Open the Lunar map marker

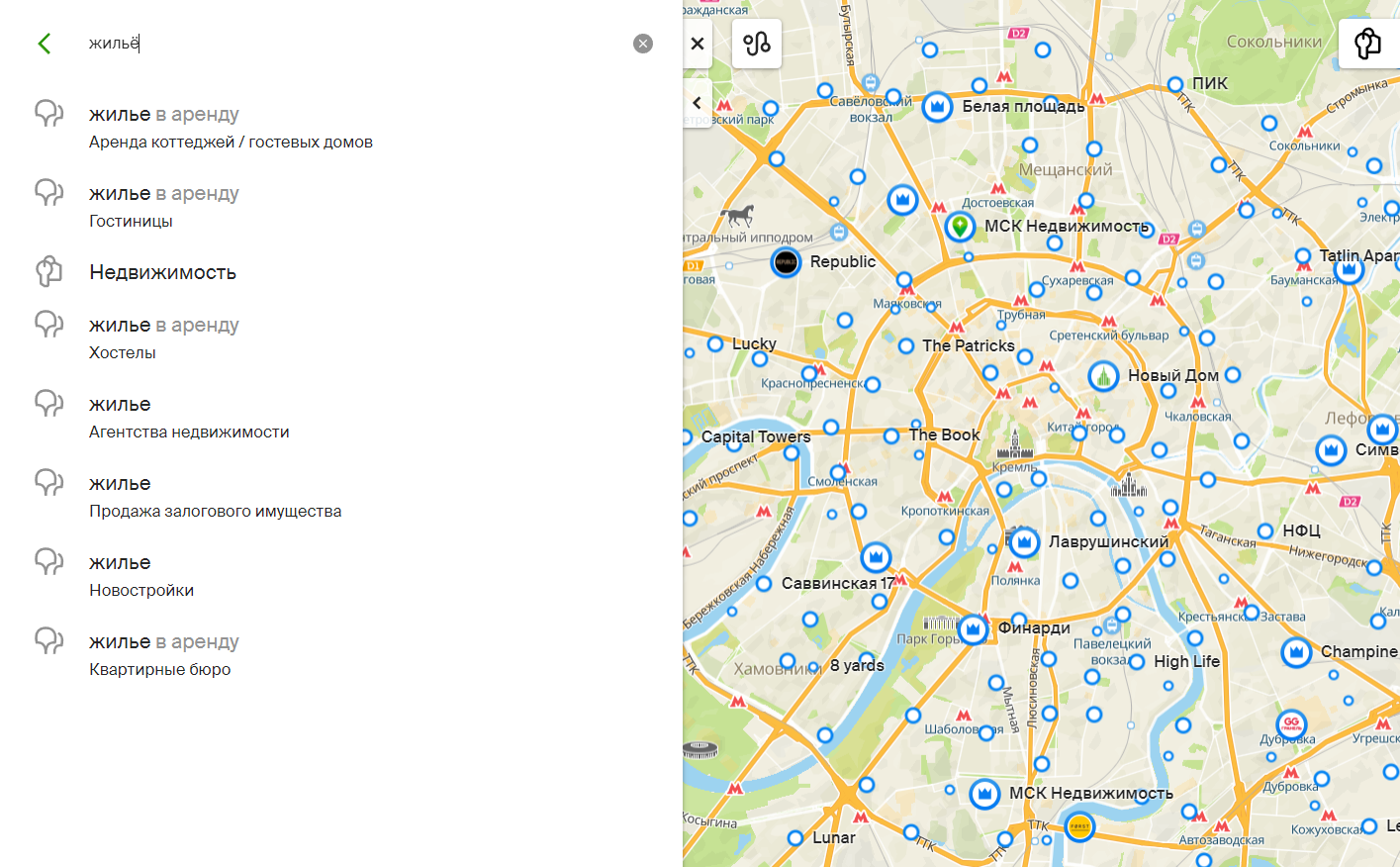[x=795, y=838]
